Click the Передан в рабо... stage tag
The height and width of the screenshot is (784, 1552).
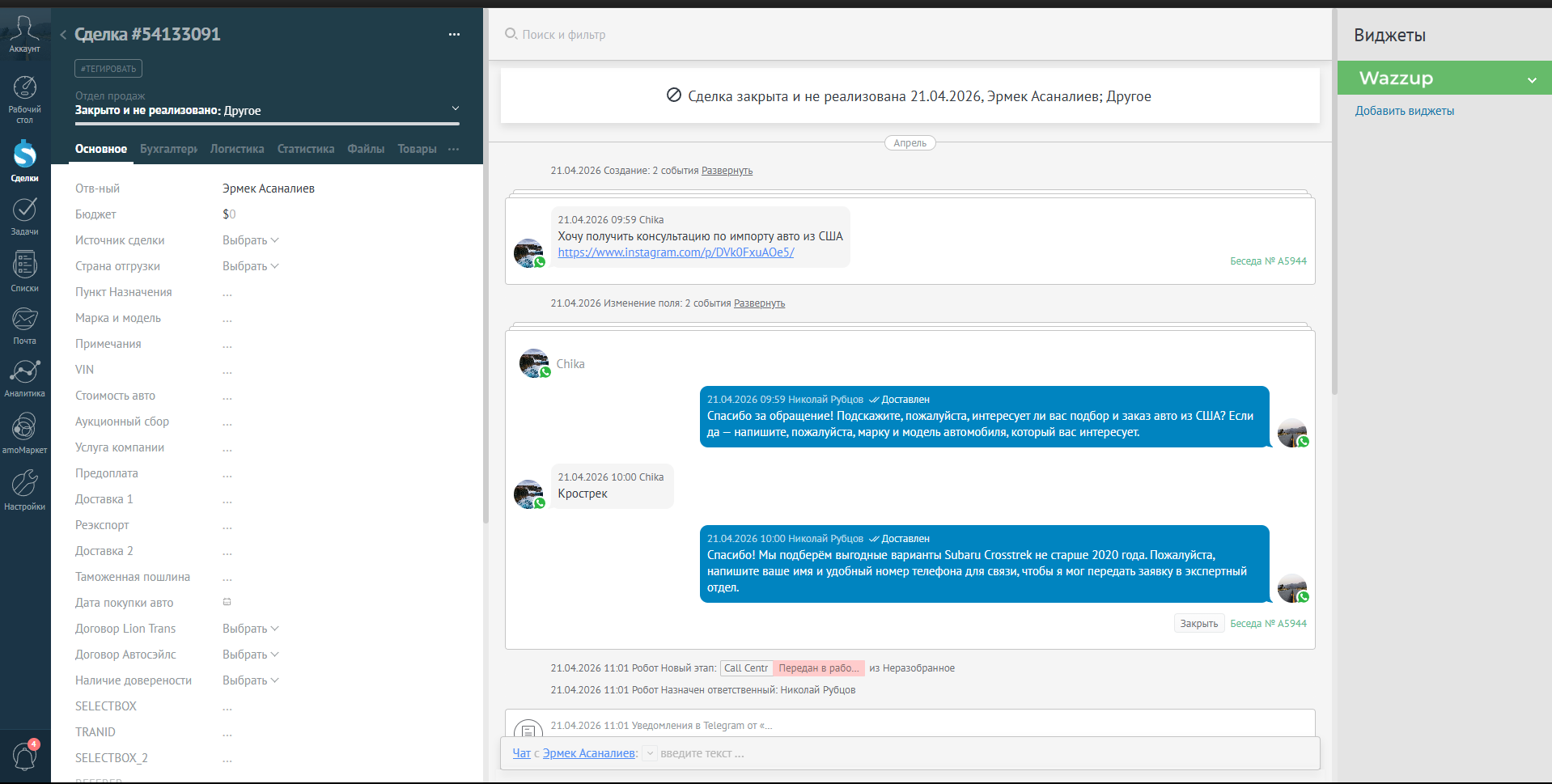pos(819,668)
